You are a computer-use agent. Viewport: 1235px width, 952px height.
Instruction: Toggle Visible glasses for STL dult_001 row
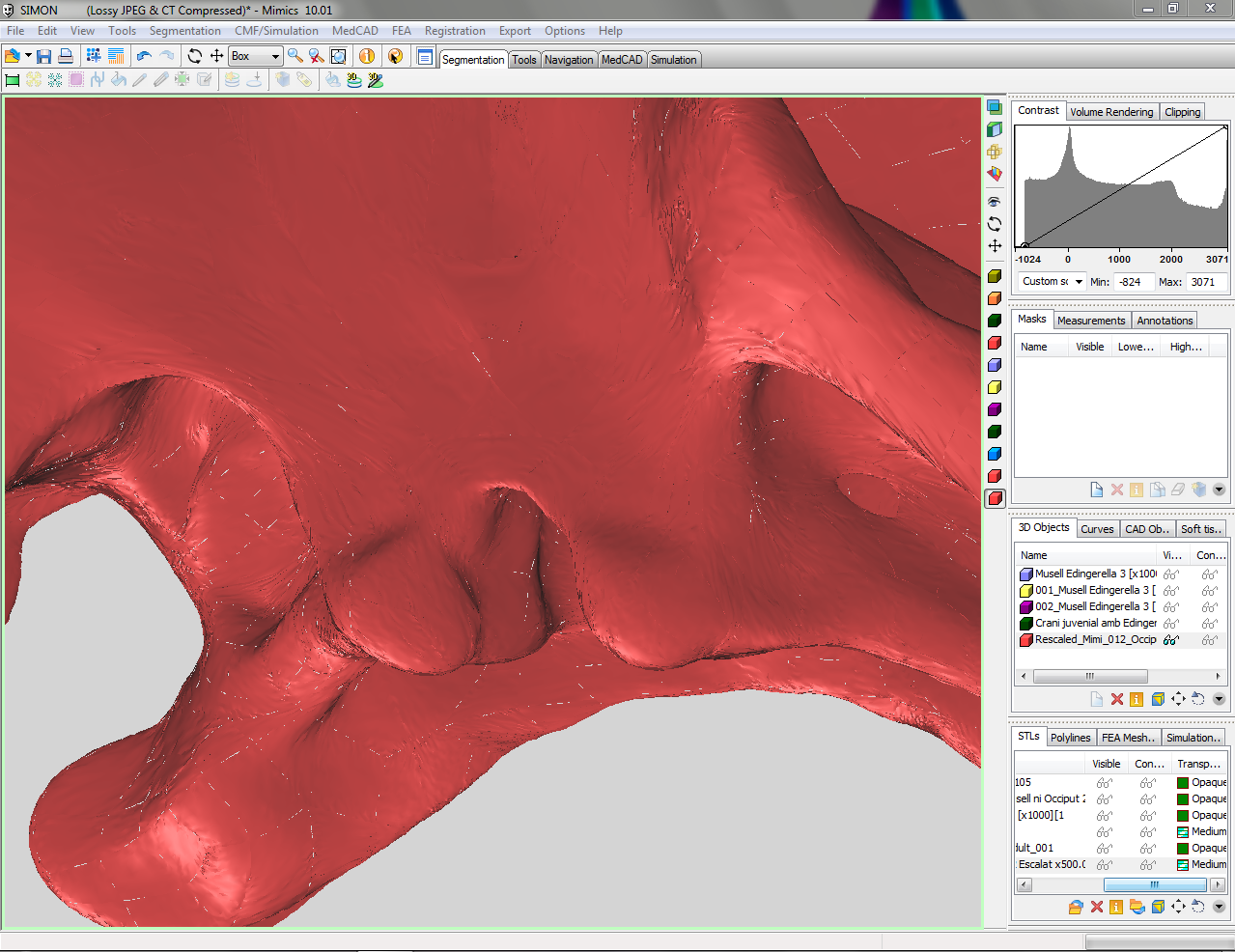pos(1105,849)
